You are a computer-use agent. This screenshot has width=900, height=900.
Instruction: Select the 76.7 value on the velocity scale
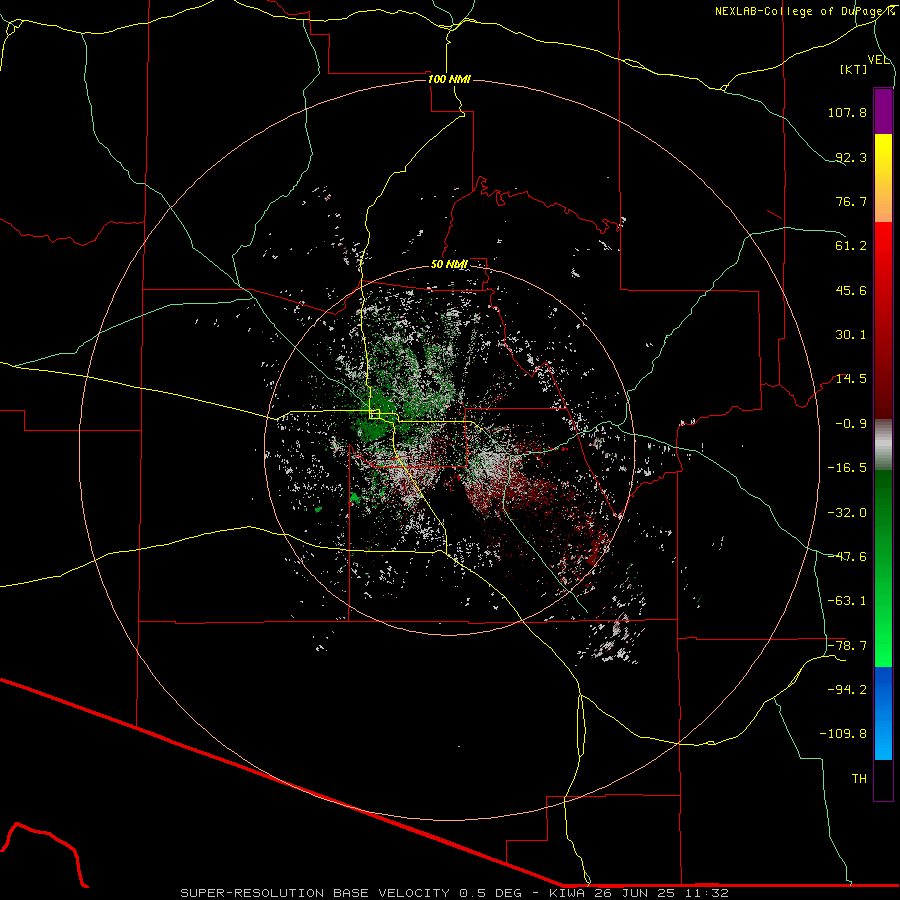(851, 201)
